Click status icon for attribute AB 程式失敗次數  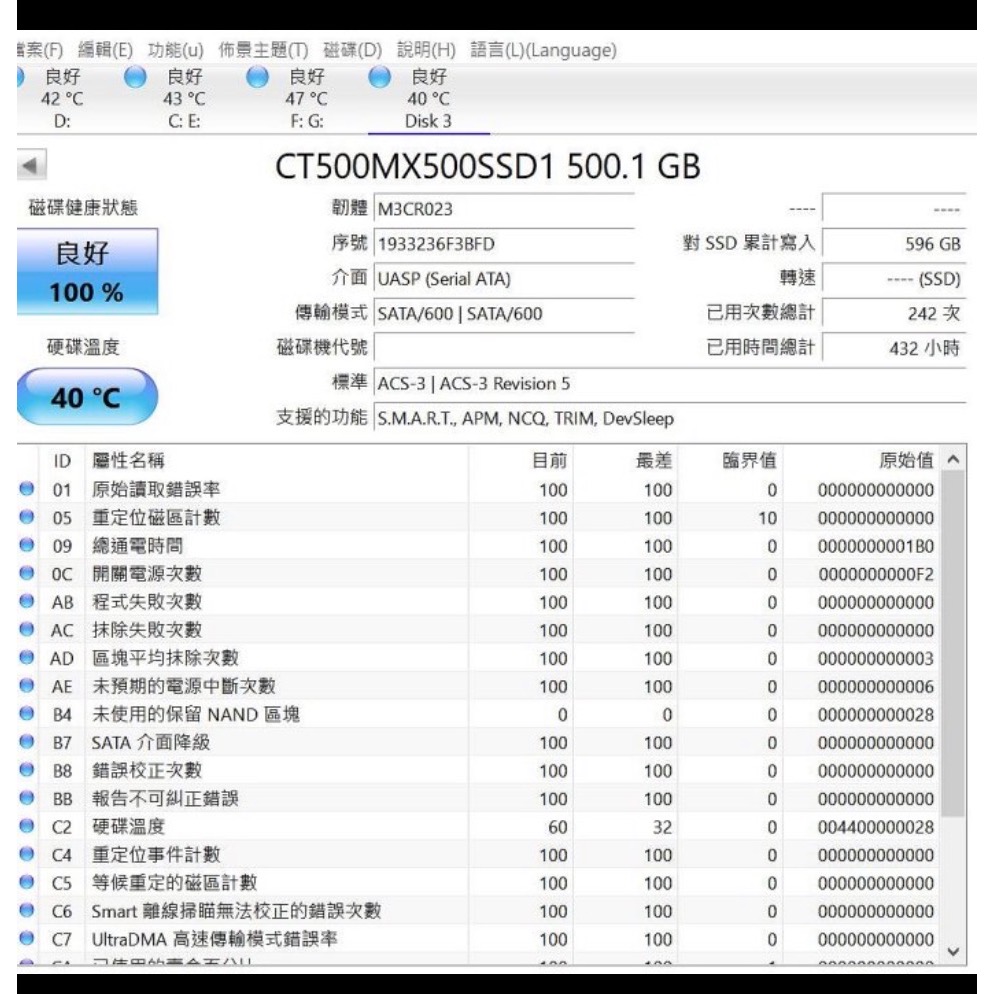click(x=27, y=601)
